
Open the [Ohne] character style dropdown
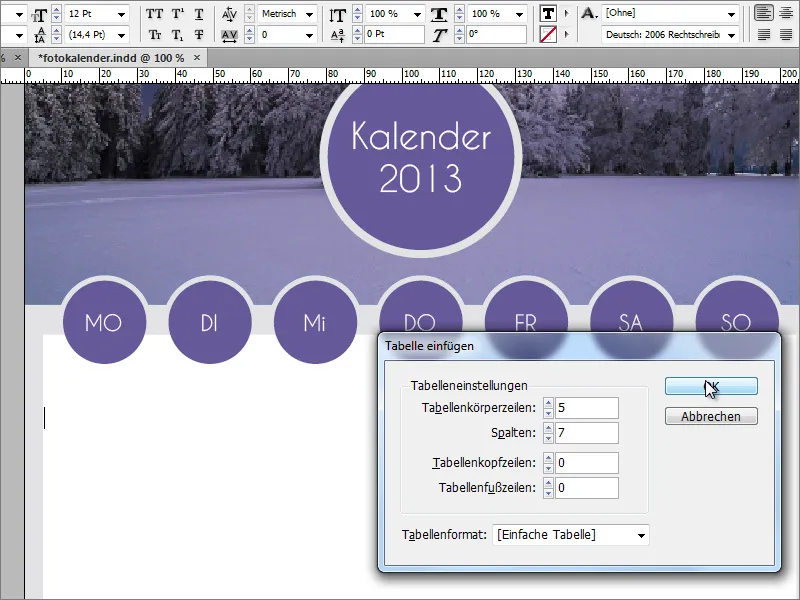pyautogui.click(x=731, y=14)
